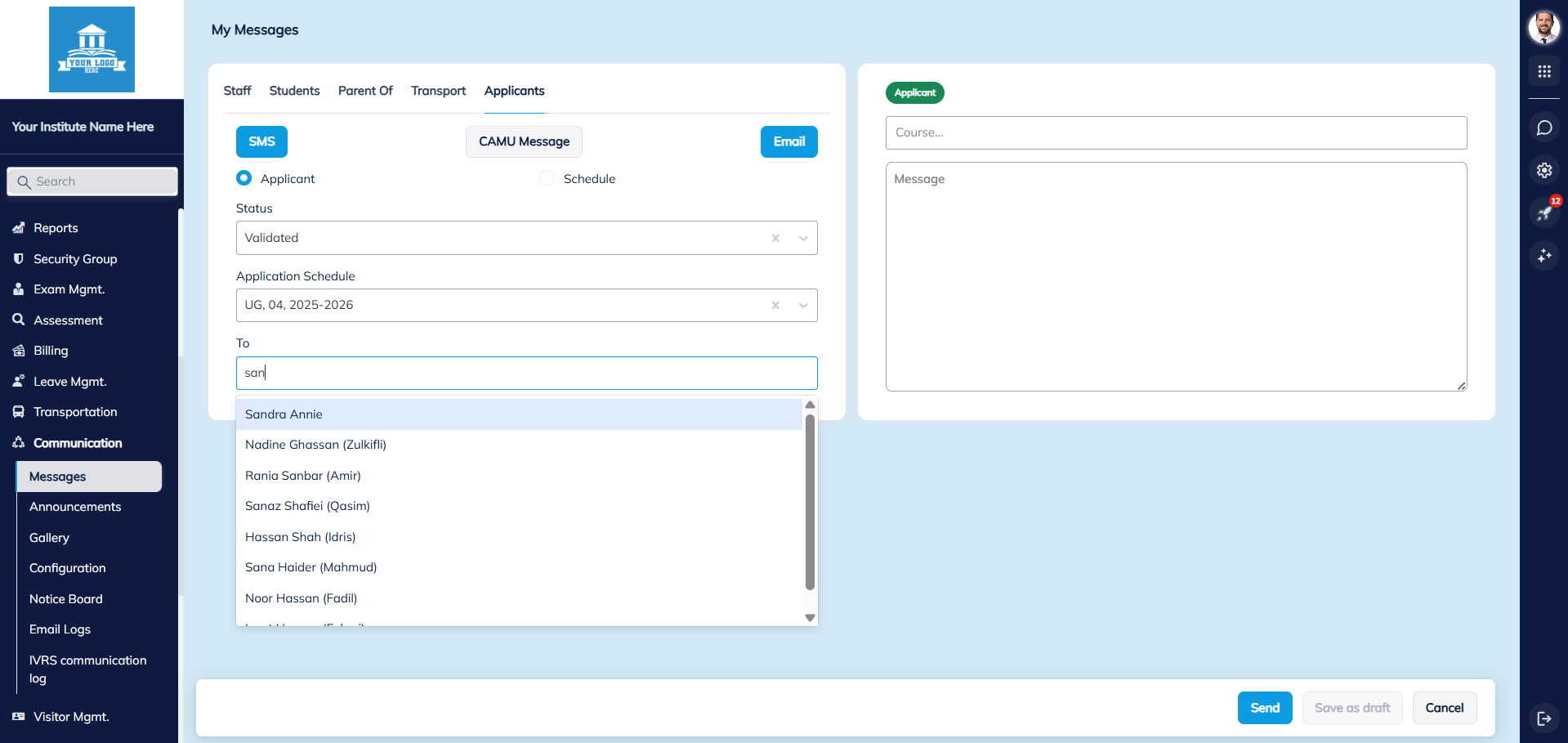Open the settings gear in right sidebar

[1544, 170]
